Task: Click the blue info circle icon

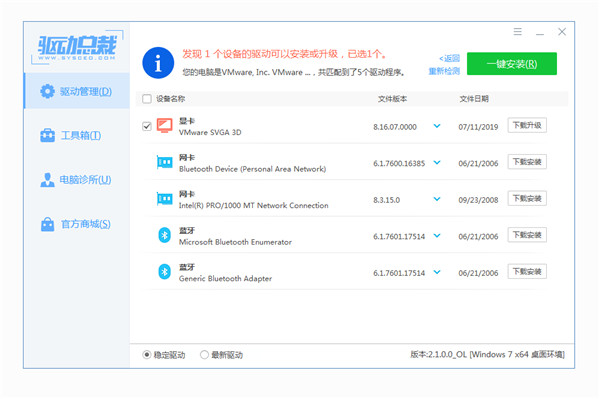Action: [x=158, y=63]
